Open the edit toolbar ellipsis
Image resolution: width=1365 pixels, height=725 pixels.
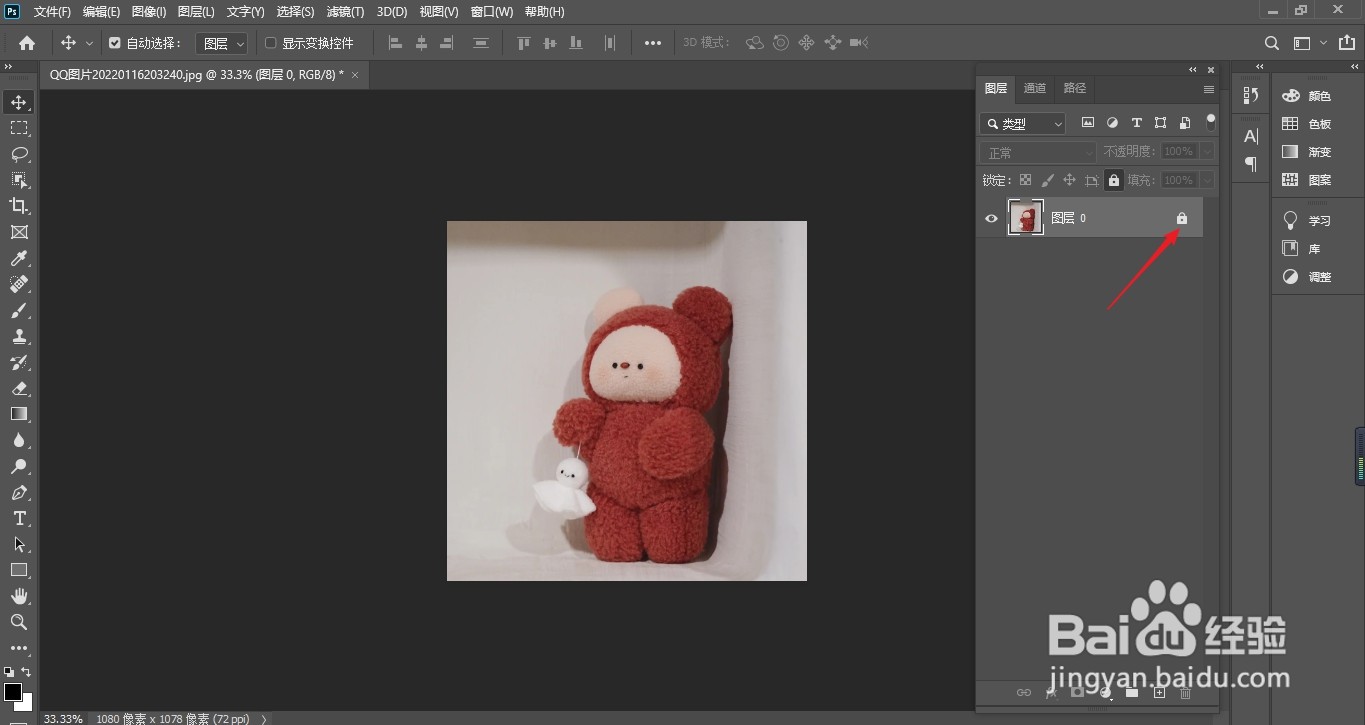coord(19,648)
